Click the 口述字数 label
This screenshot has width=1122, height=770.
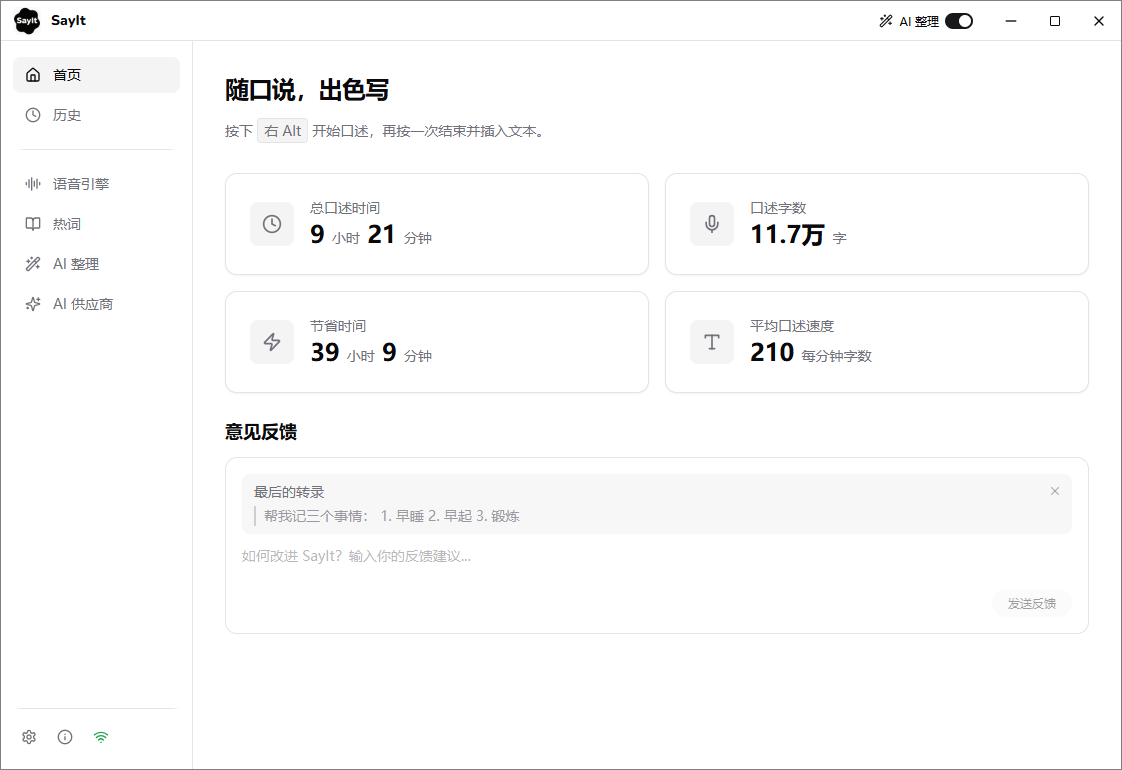778,208
